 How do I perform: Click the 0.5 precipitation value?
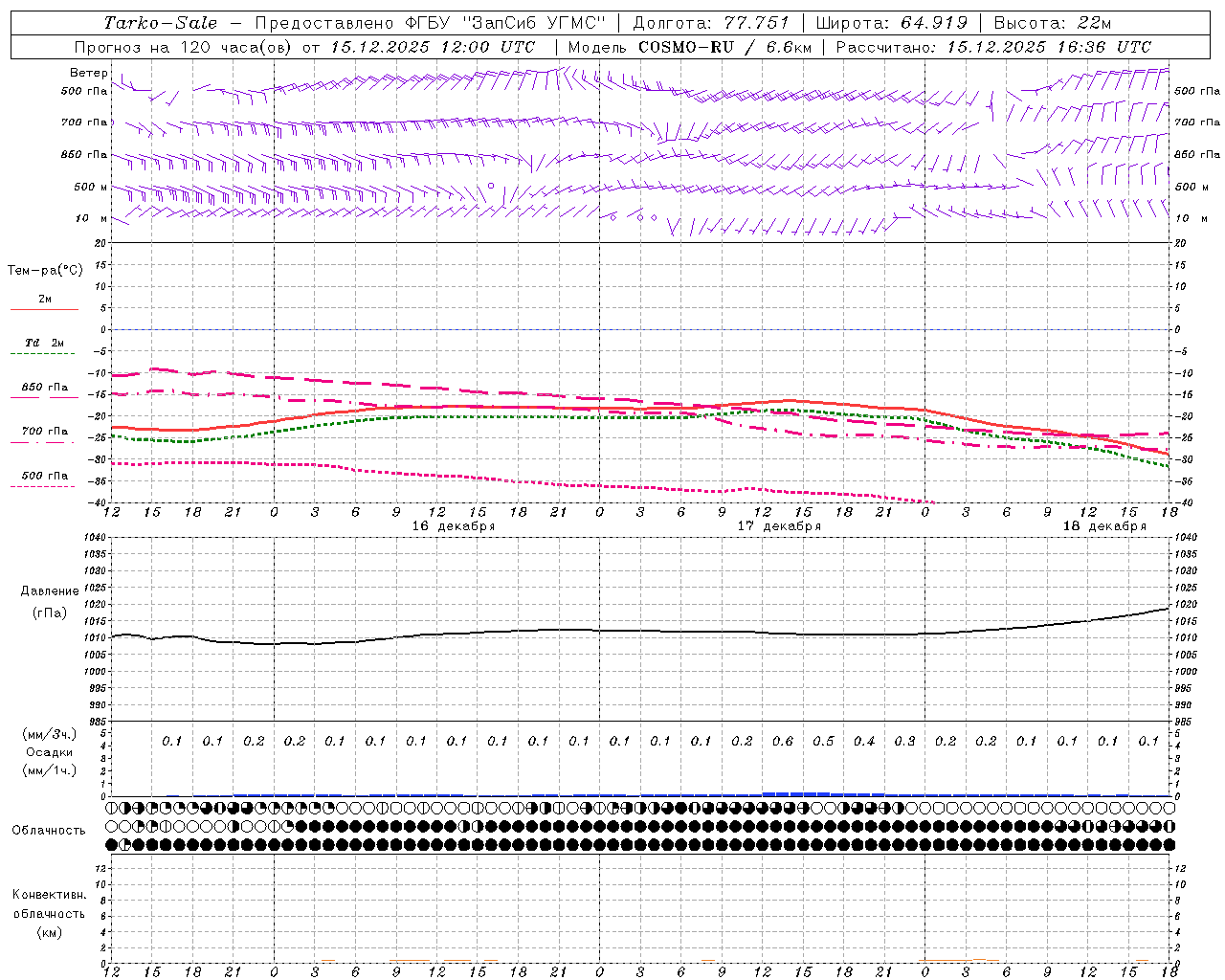[823, 741]
